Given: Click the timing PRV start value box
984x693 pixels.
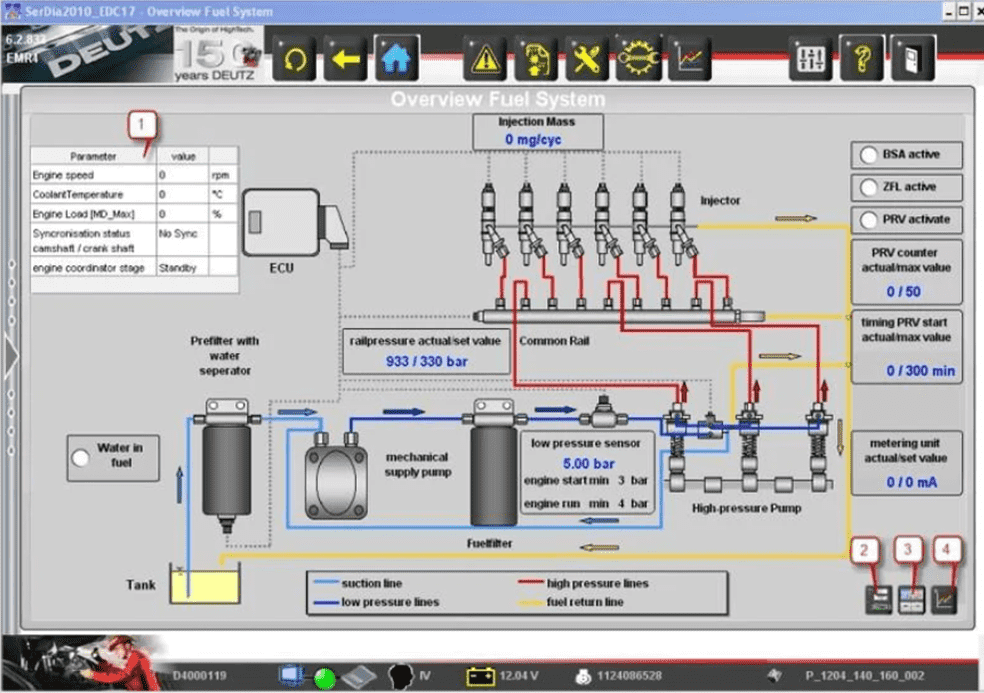Looking at the screenshot, I should click(906, 346).
